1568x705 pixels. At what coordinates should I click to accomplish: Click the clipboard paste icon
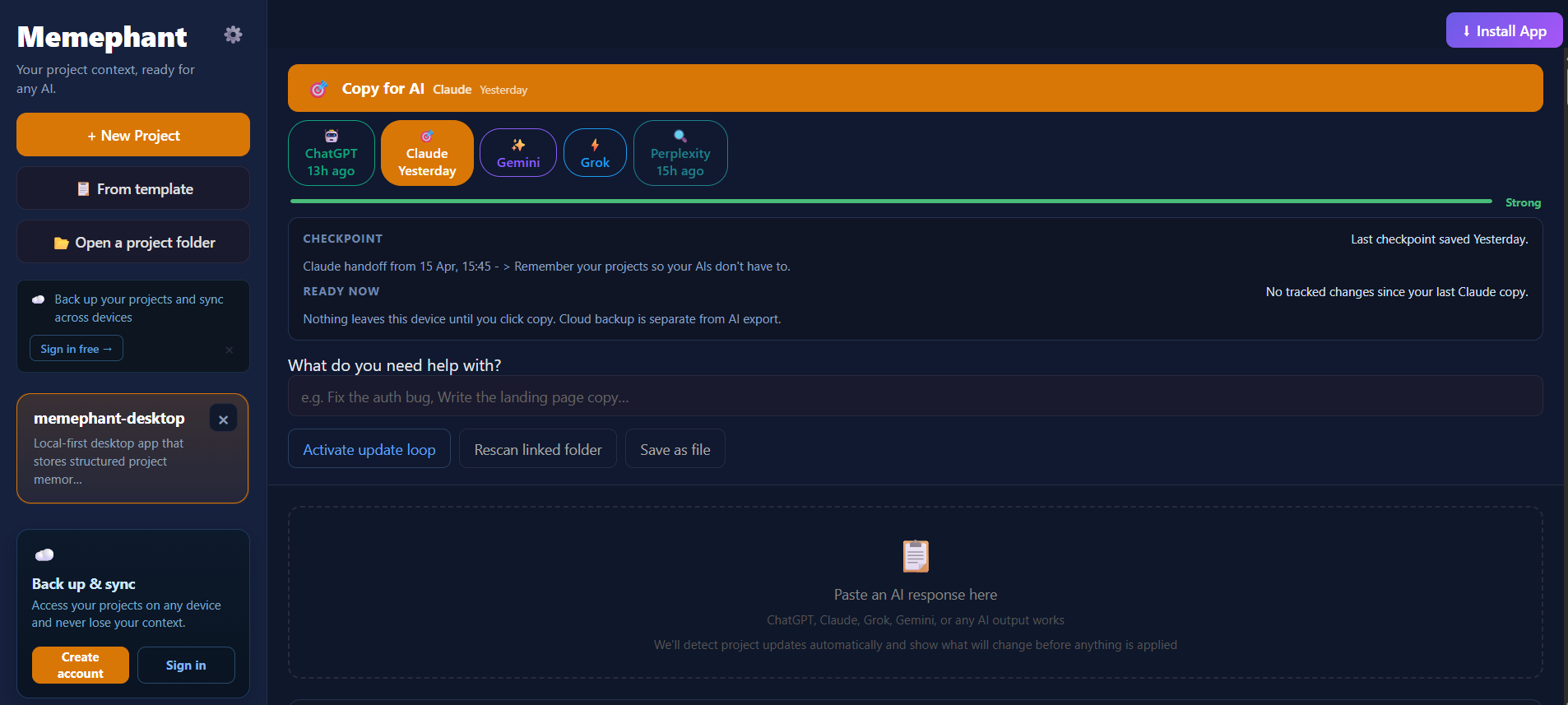click(x=916, y=556)
